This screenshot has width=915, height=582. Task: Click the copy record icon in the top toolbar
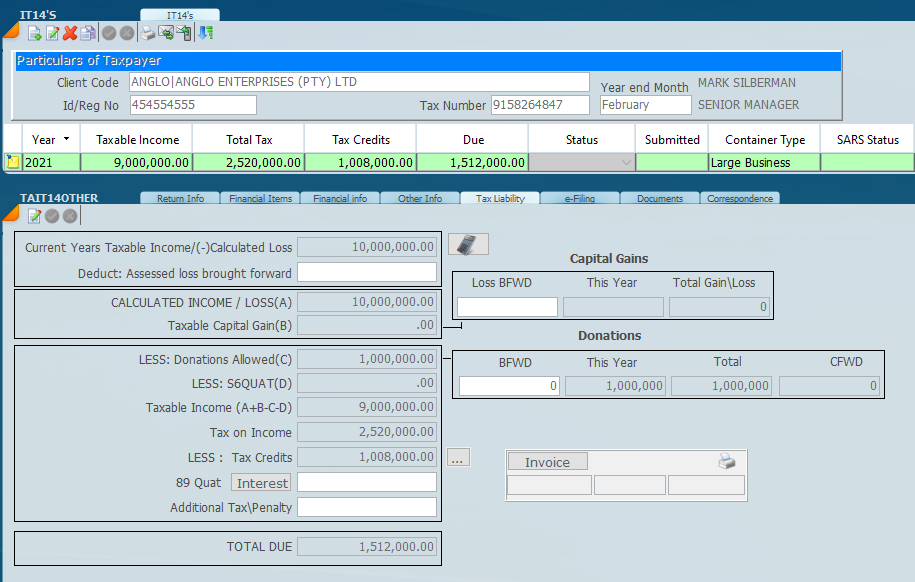(x=88, y=33)
